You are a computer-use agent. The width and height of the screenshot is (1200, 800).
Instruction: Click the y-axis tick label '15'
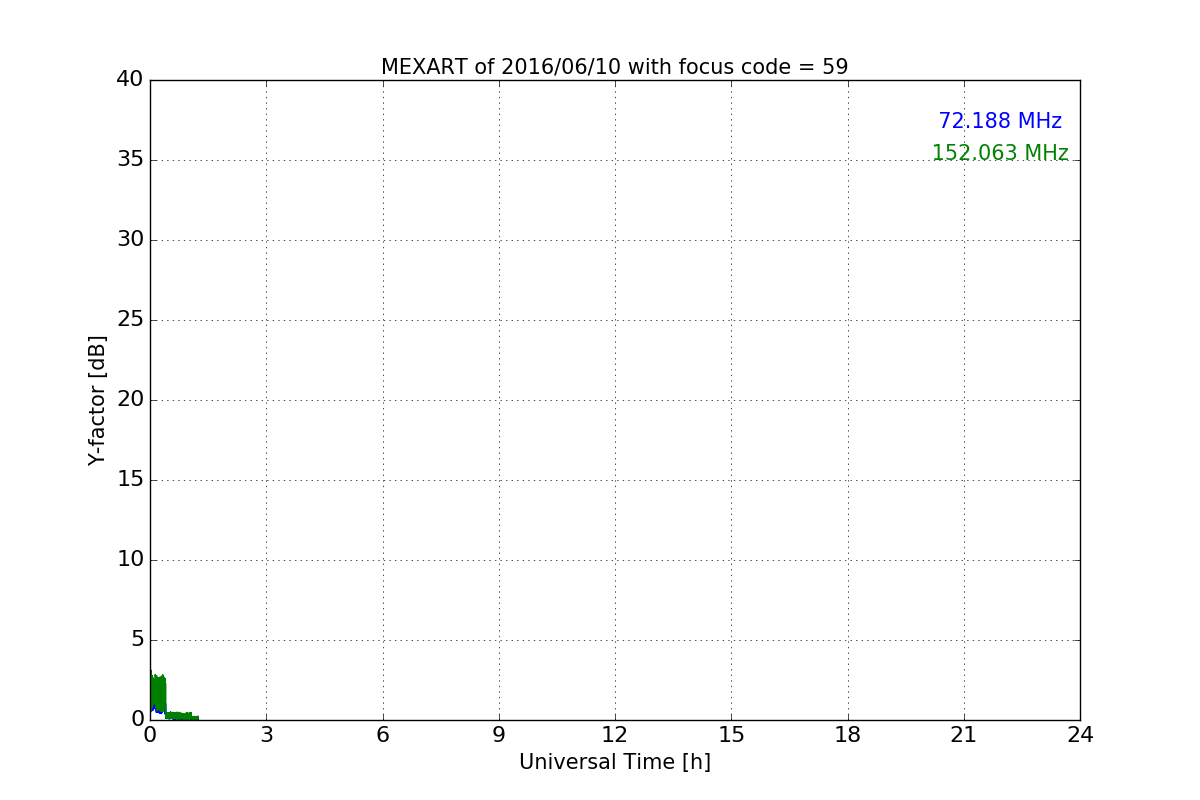click(130, 480)
